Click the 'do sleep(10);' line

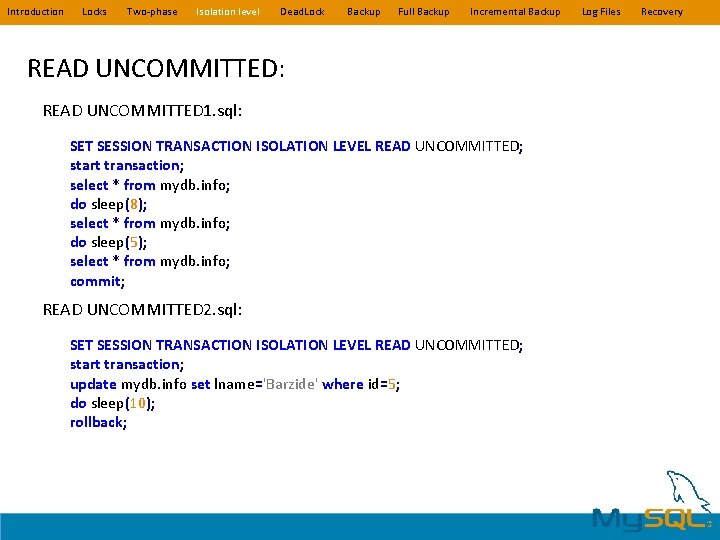click(112, 403)
